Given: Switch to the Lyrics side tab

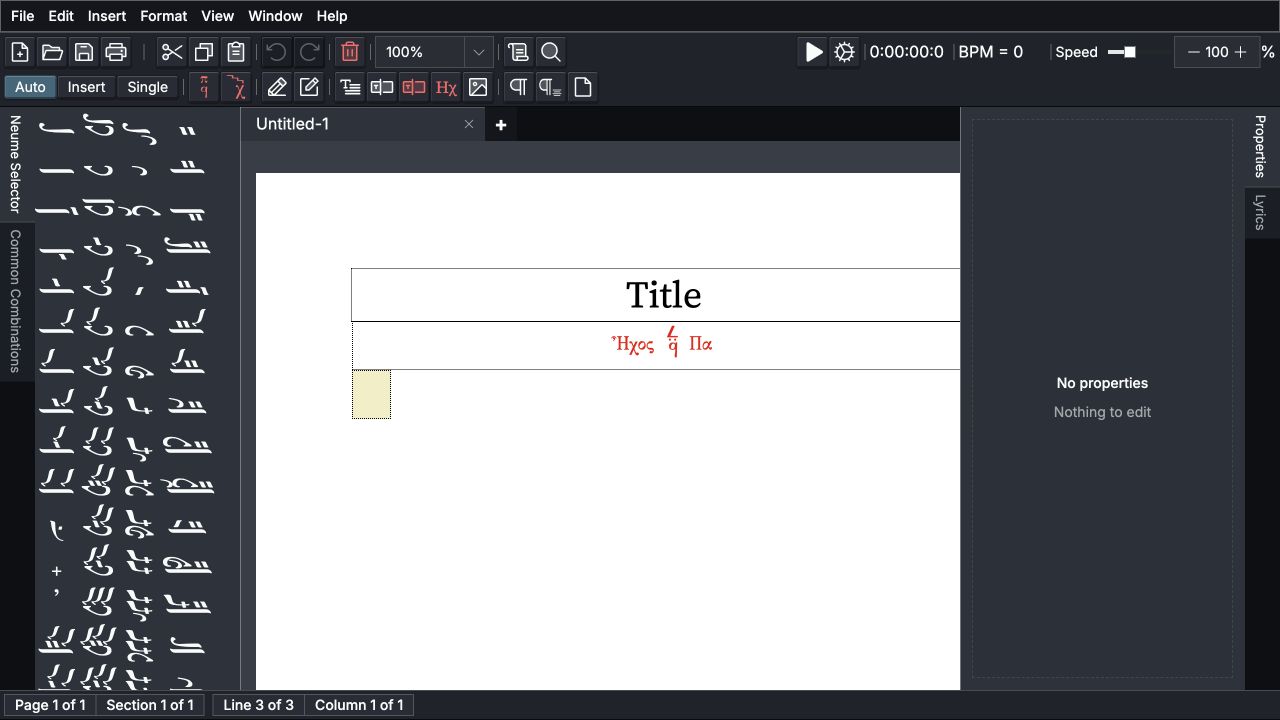Looking at the screenshot, I should [1260, 213].
